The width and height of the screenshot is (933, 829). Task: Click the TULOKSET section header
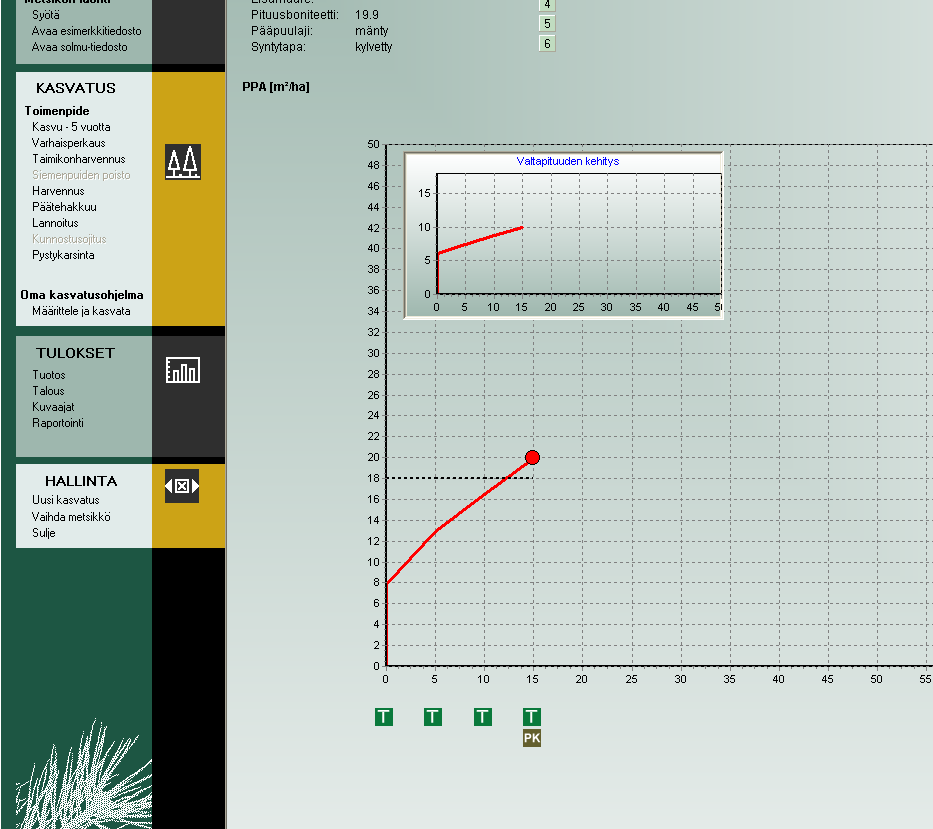pos(76,353)
